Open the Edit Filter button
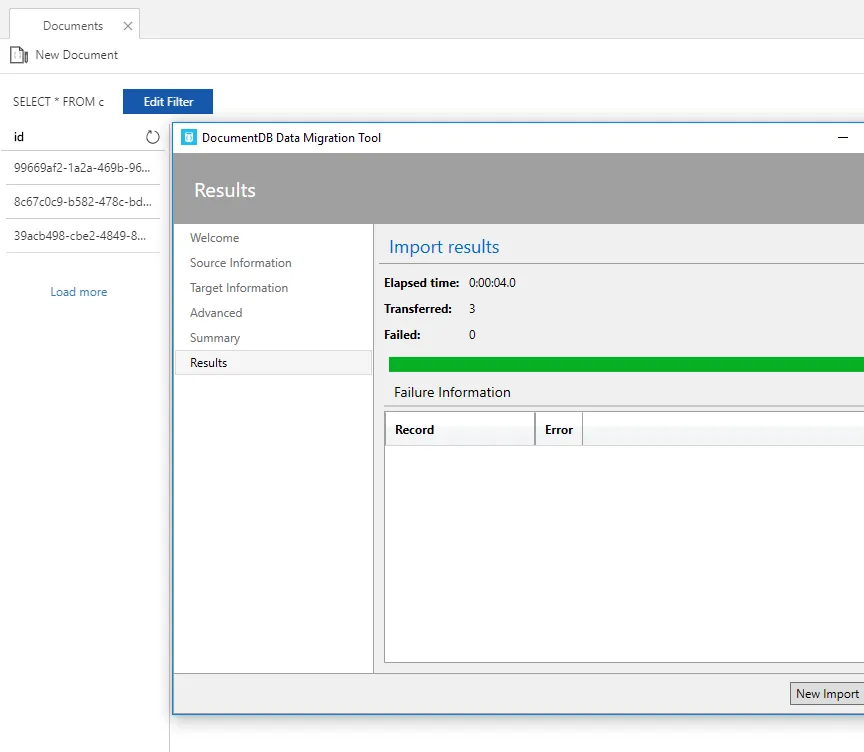This screenshot has height=752, width=864. [168, 101]
